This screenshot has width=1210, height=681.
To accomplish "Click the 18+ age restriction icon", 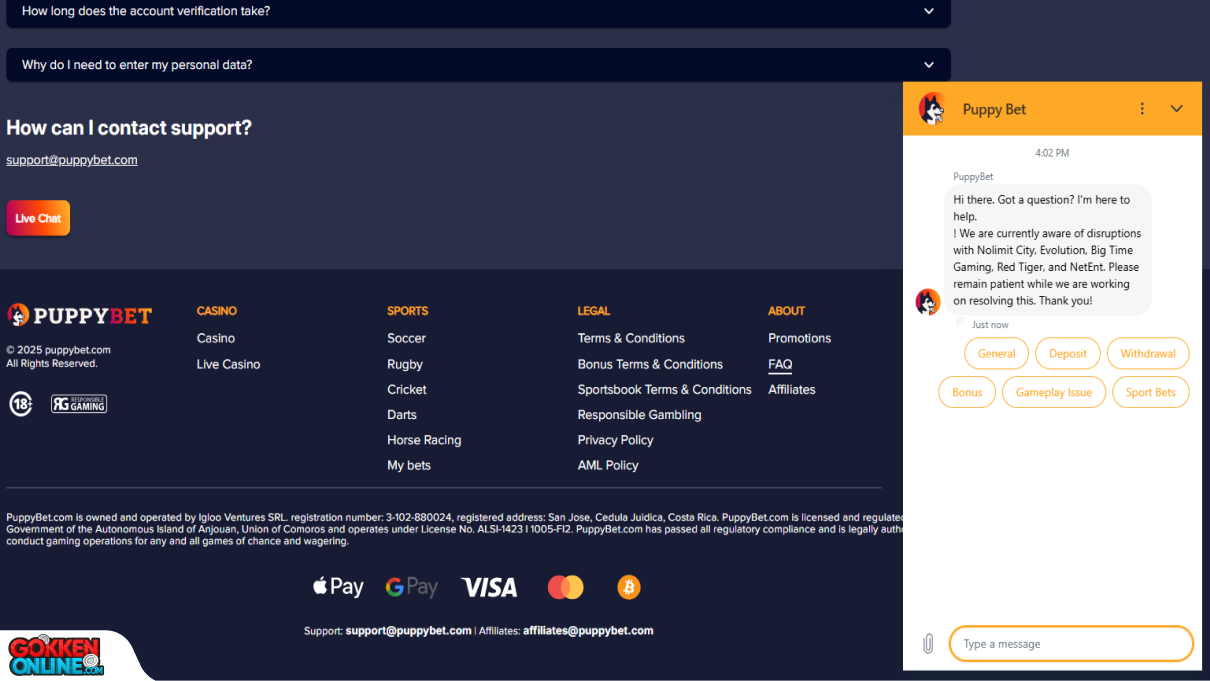I will [x=20, y=403].
